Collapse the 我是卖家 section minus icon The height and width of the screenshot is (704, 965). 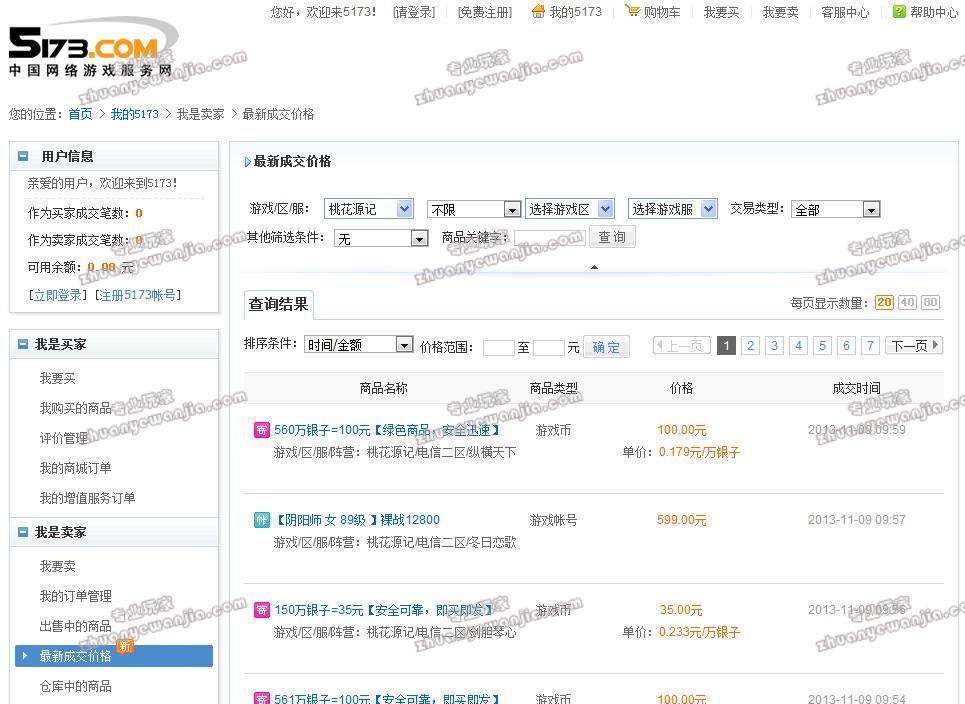tap(23, 532)
